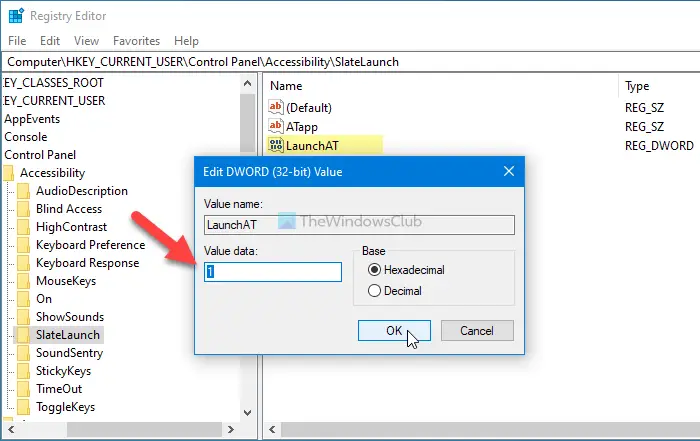Click the tree pane horizontal scrollbar thumb
Viewport: 700px width, 441px height.
(x=144, y=429)
